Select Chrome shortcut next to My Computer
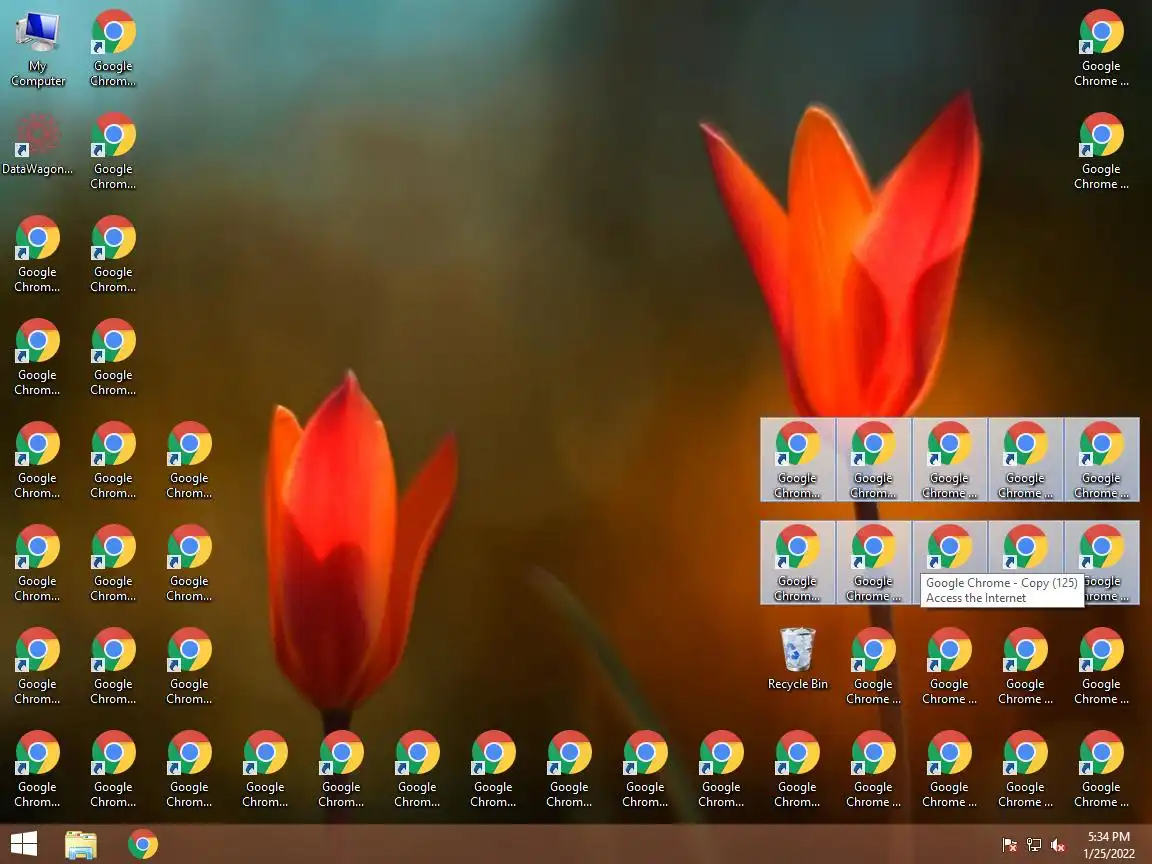The height and width of the screenshot is (864, 1152). tap(113, 48)
